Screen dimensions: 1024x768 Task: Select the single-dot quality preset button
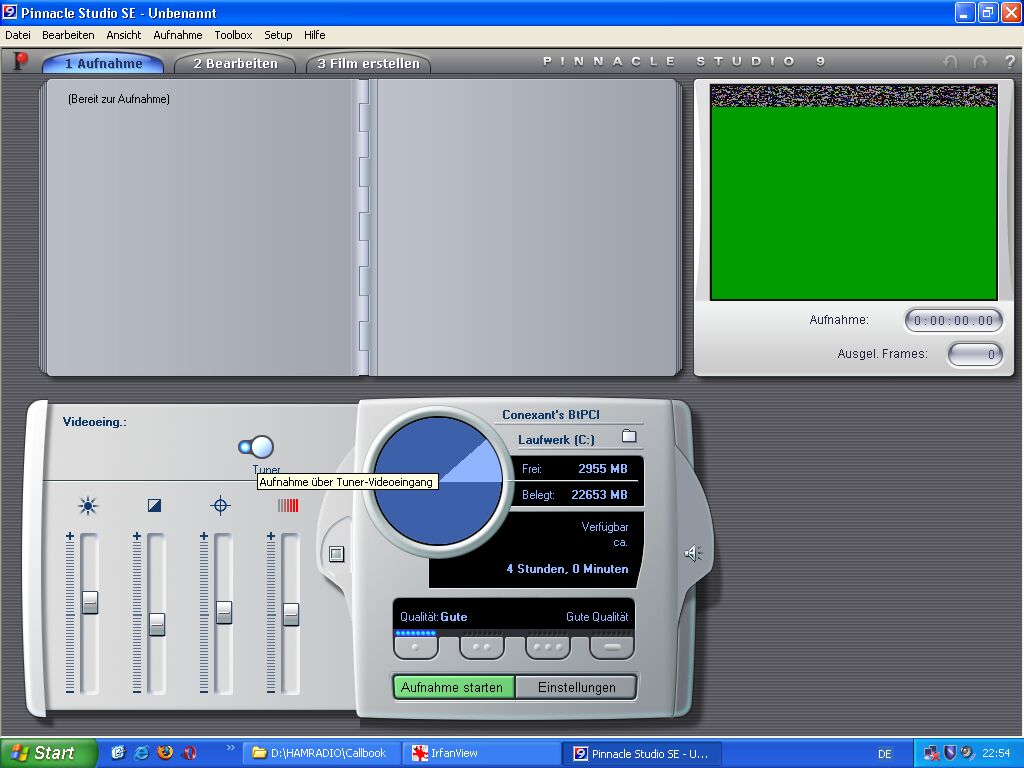416,647
